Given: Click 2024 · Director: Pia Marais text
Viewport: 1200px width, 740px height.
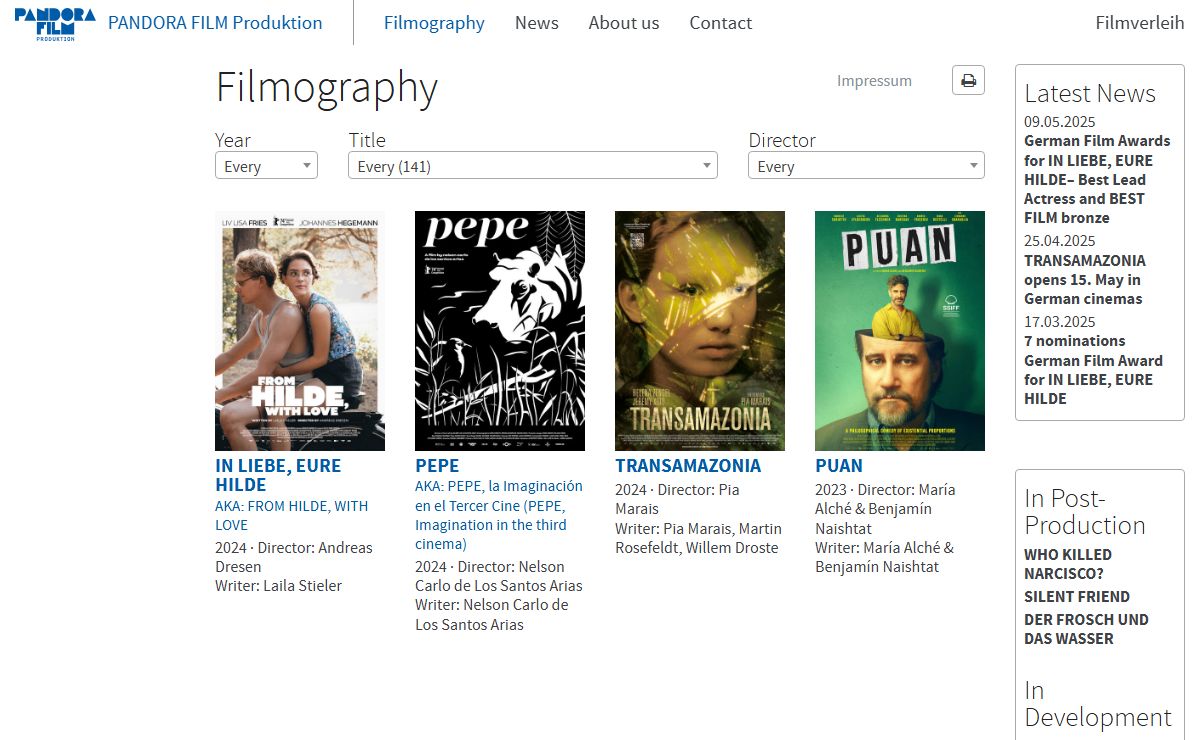Looking at the screenshot, I should click(677, 499).
